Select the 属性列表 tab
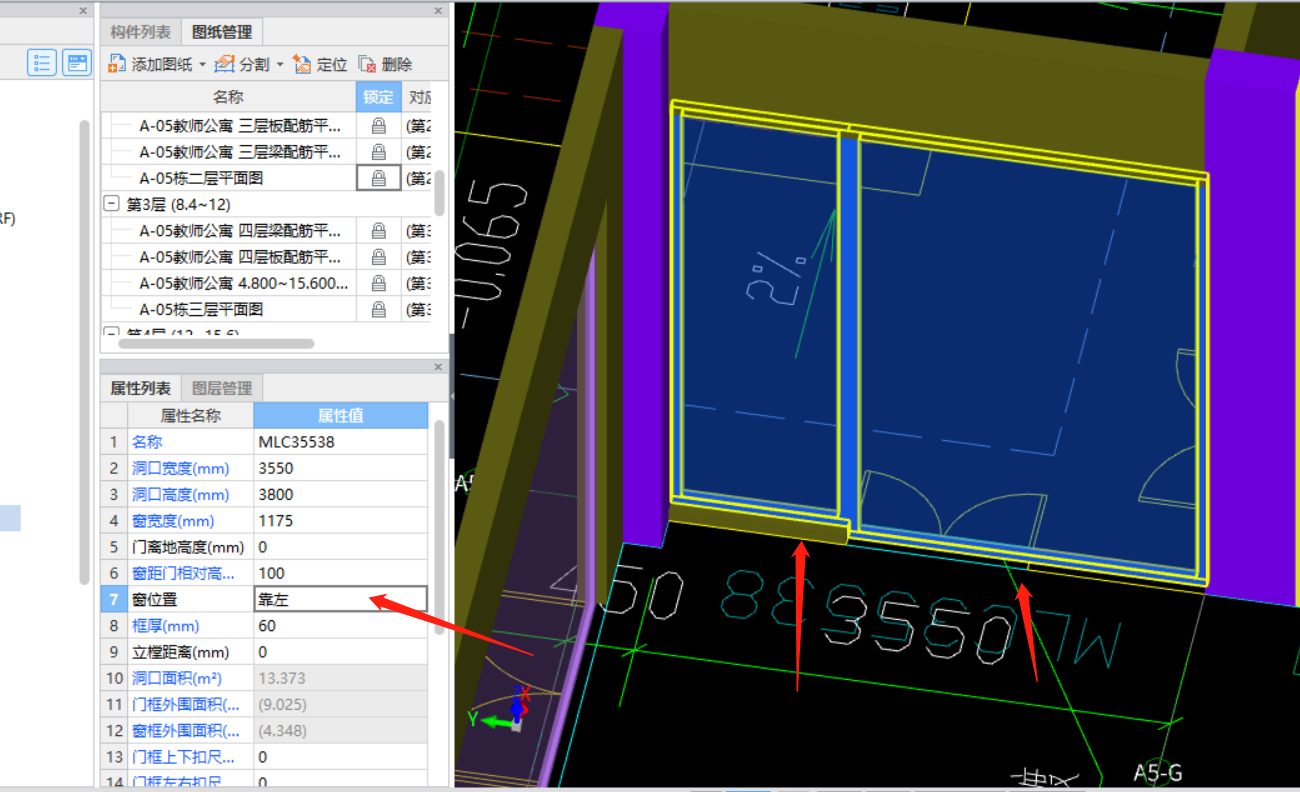The width and height of the screenshot is (1300, 792). [141, 388]
